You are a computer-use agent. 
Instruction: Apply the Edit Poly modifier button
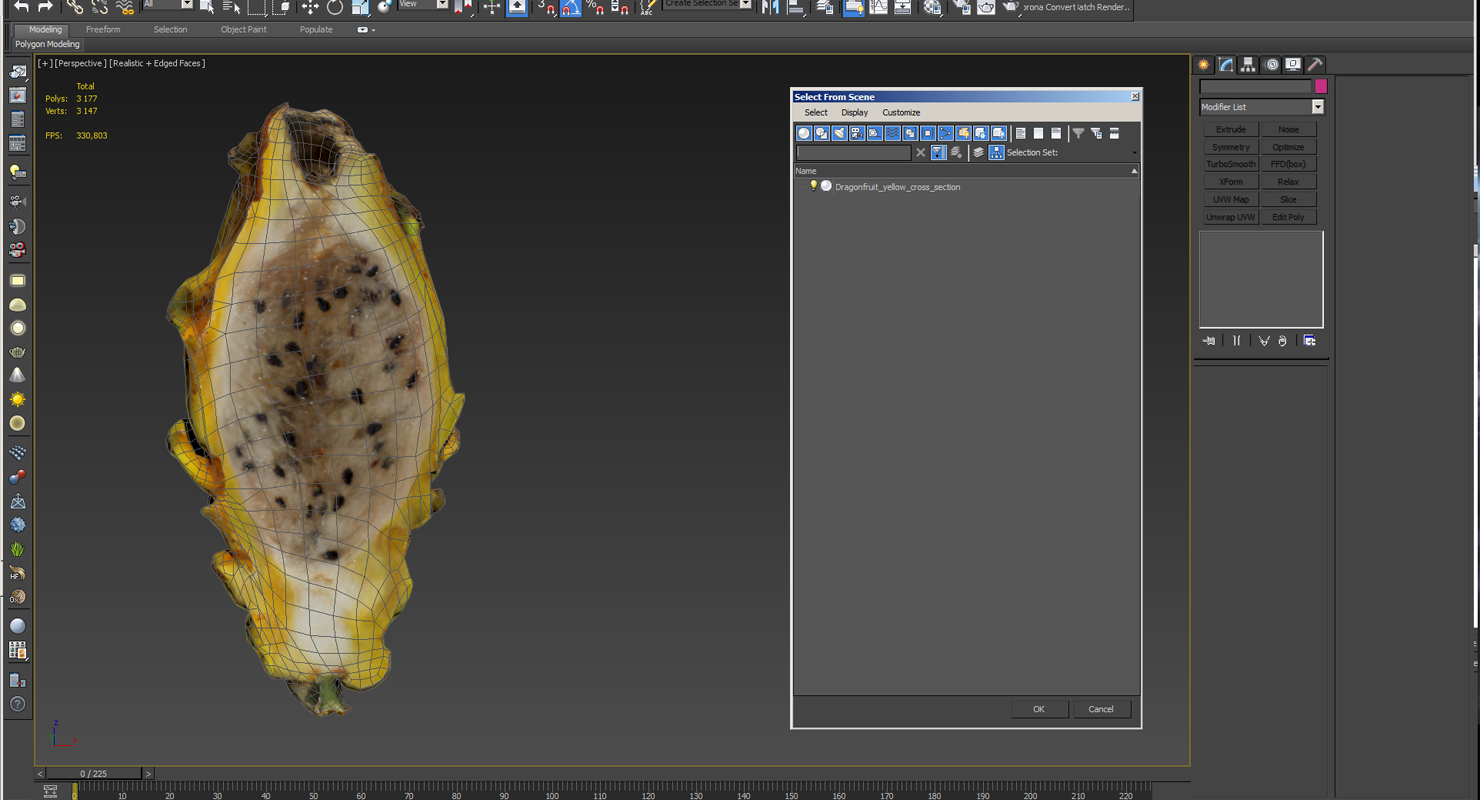click(x=1288, y=217)
